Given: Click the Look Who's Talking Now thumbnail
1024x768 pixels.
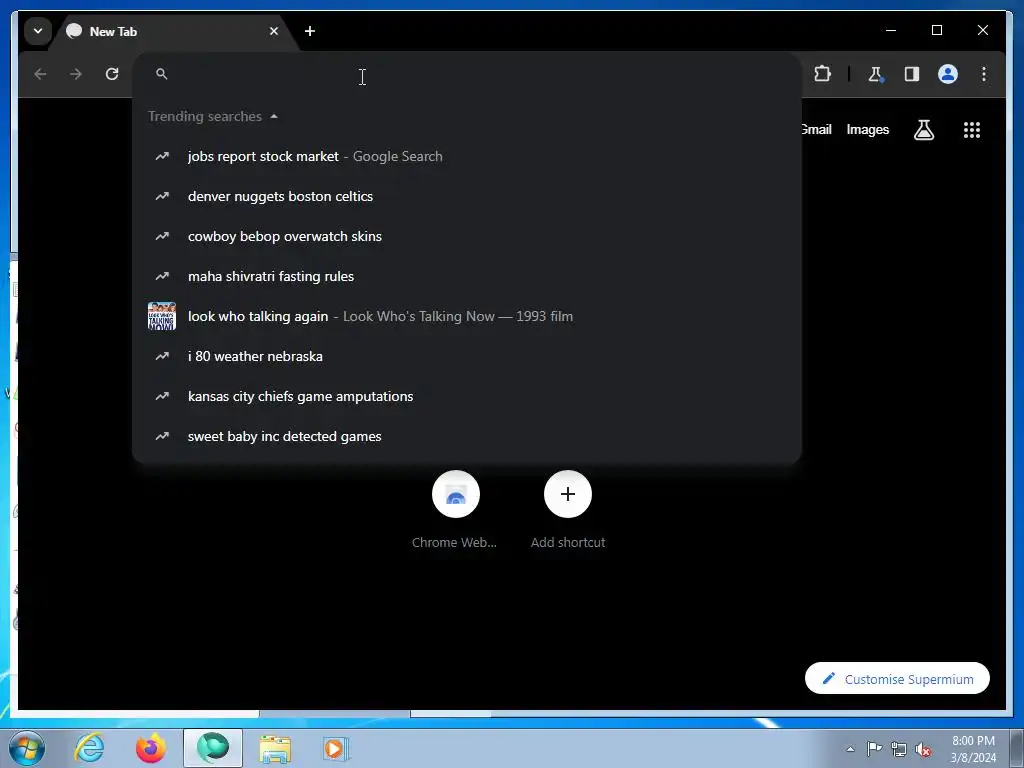Looking at the screenshot, I should 162,316.
